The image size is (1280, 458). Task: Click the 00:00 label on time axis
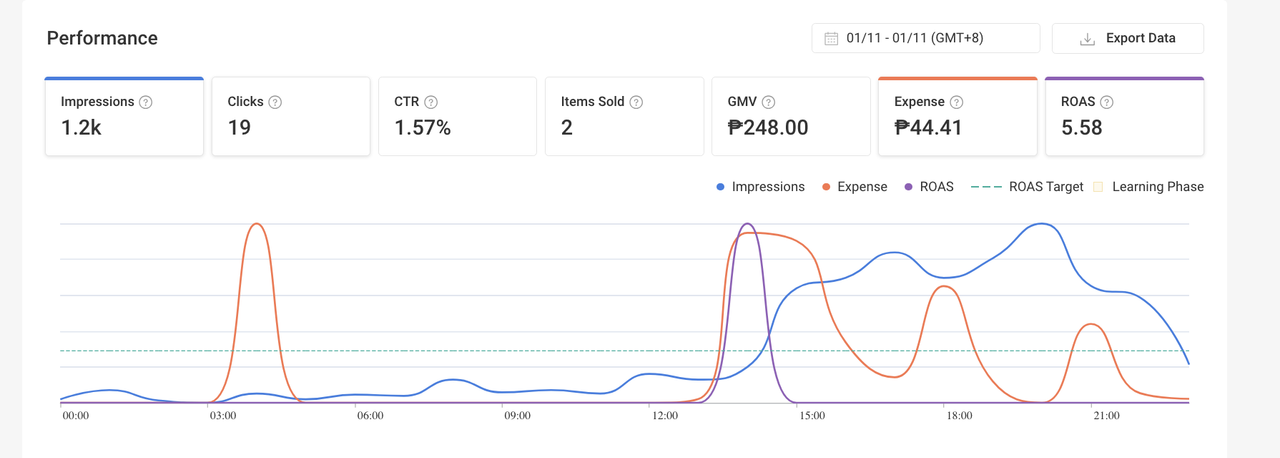76,415
